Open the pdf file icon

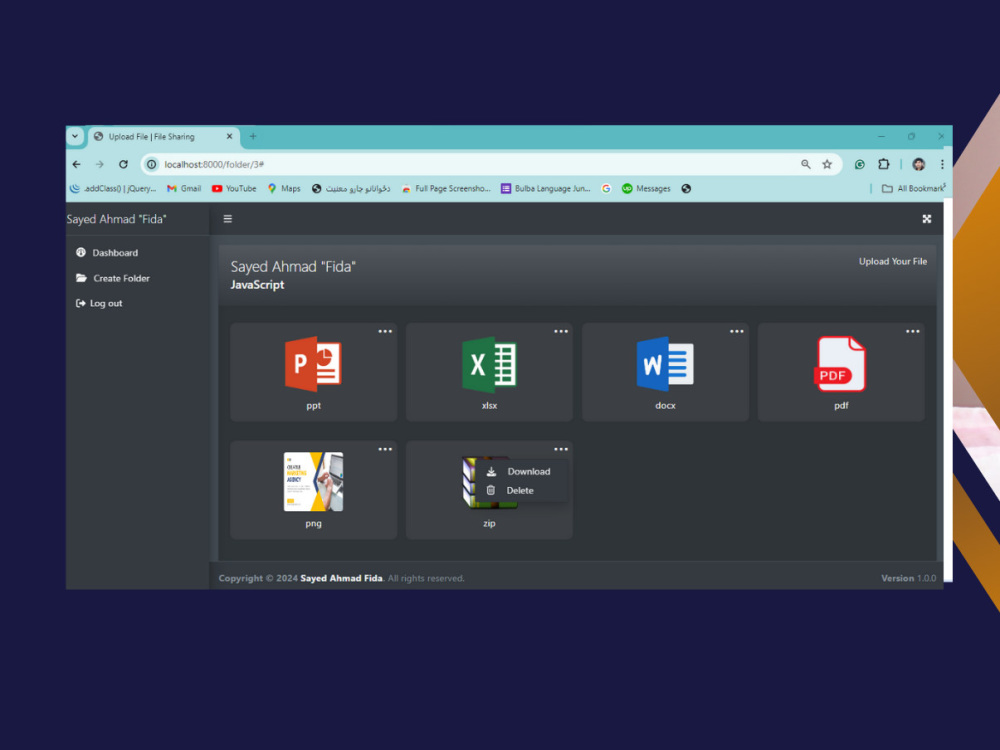click(x=841, y=364)
